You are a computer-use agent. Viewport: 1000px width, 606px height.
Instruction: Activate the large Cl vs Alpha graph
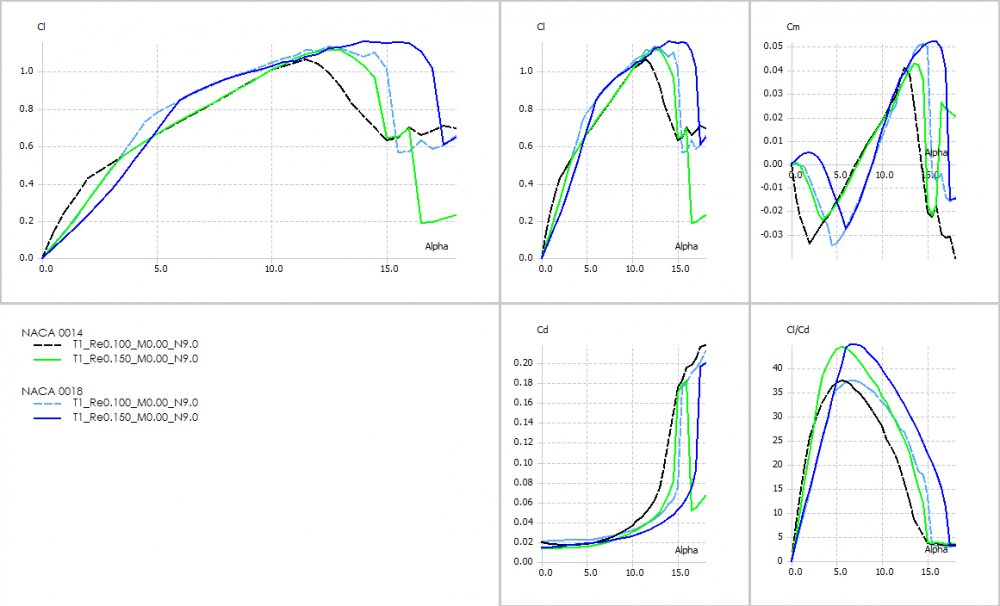click(x=250, y=150)
